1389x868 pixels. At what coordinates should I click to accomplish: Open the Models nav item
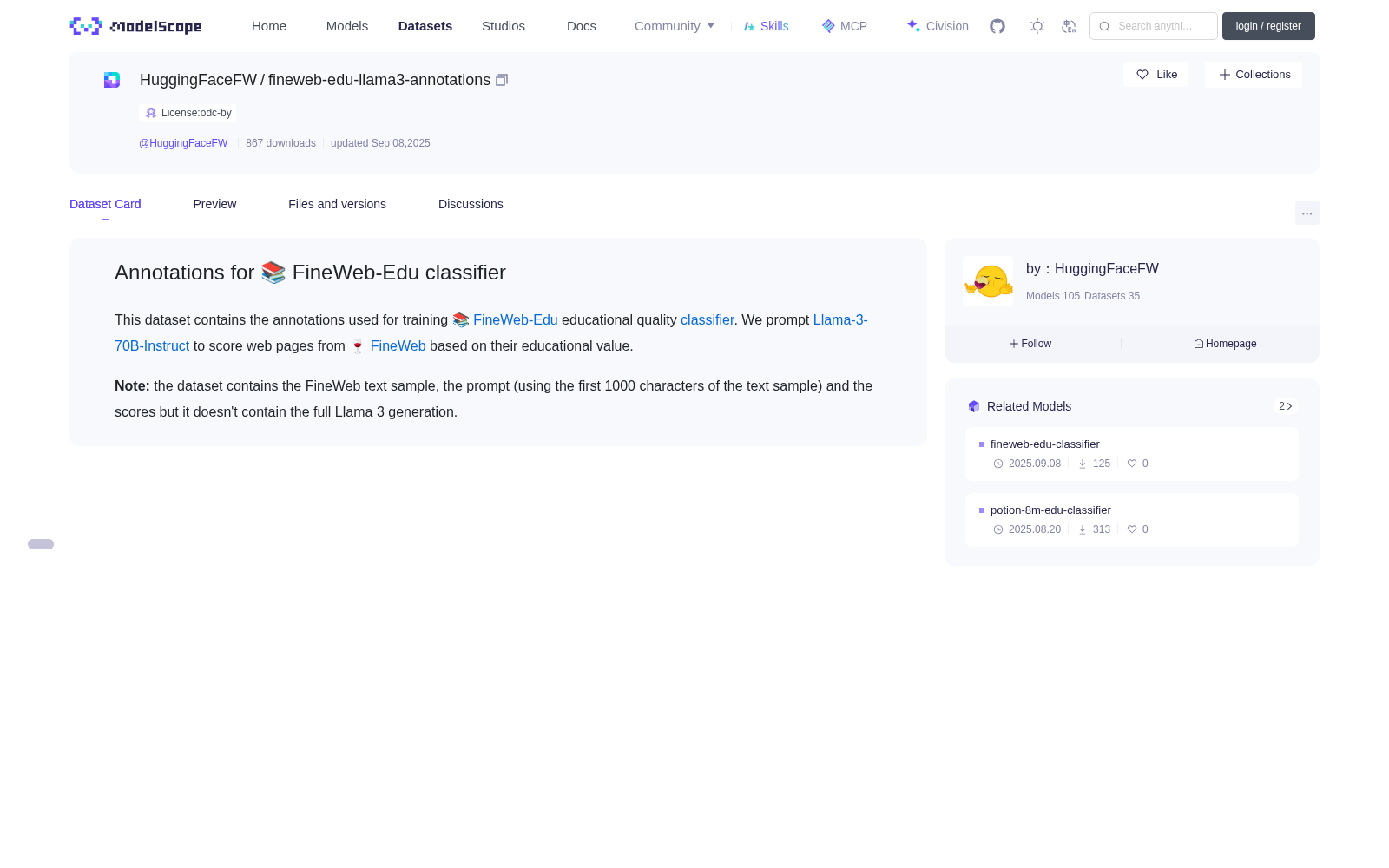point(347,26)
